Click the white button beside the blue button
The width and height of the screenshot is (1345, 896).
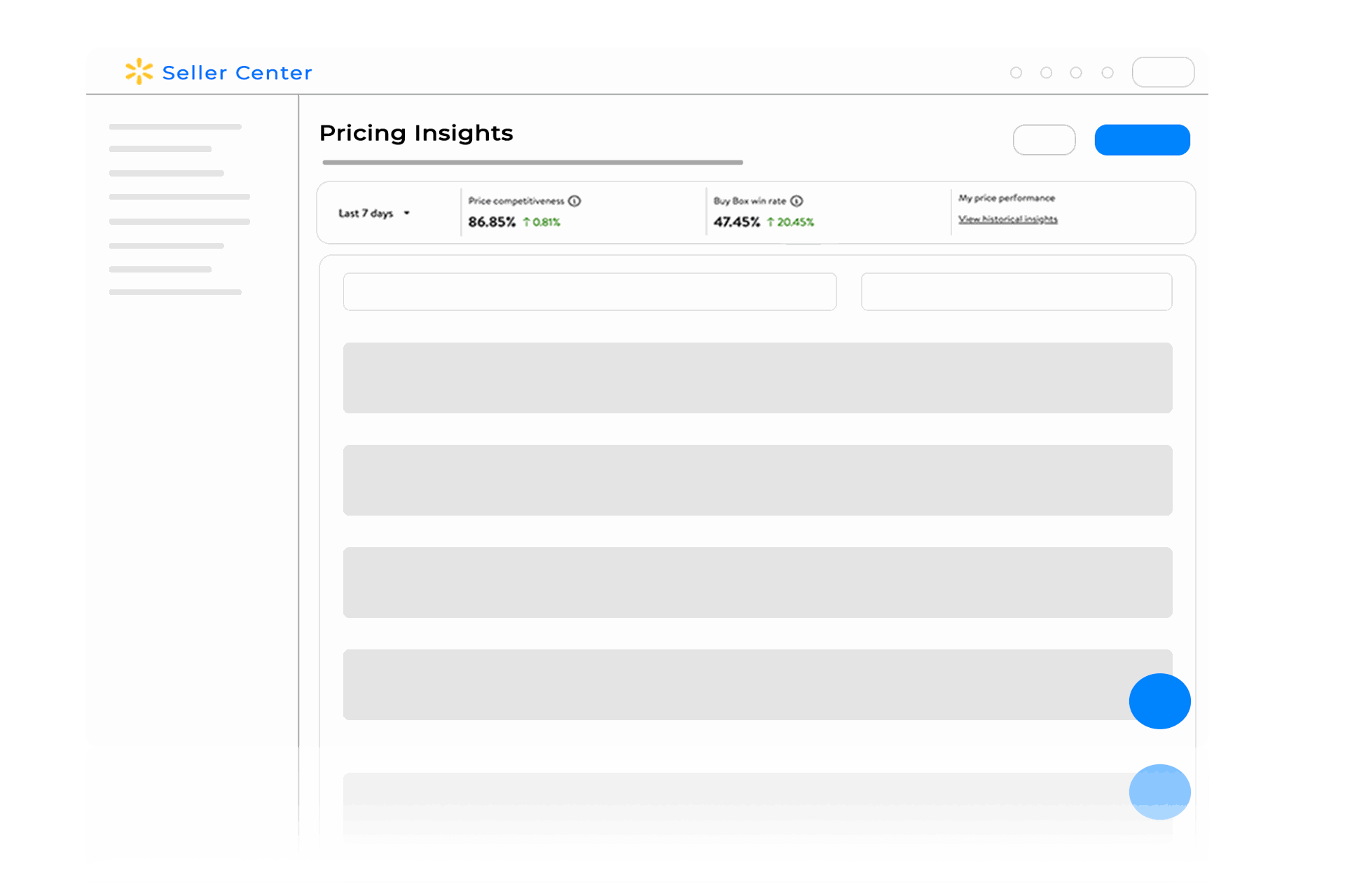click(x=1044, y=139)
